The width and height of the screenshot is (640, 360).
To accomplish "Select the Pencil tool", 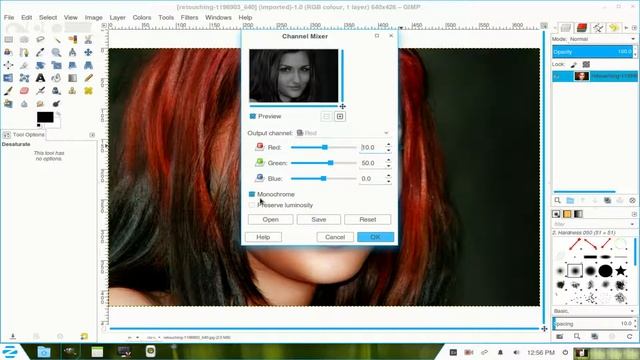I will (x=88, y=78).
